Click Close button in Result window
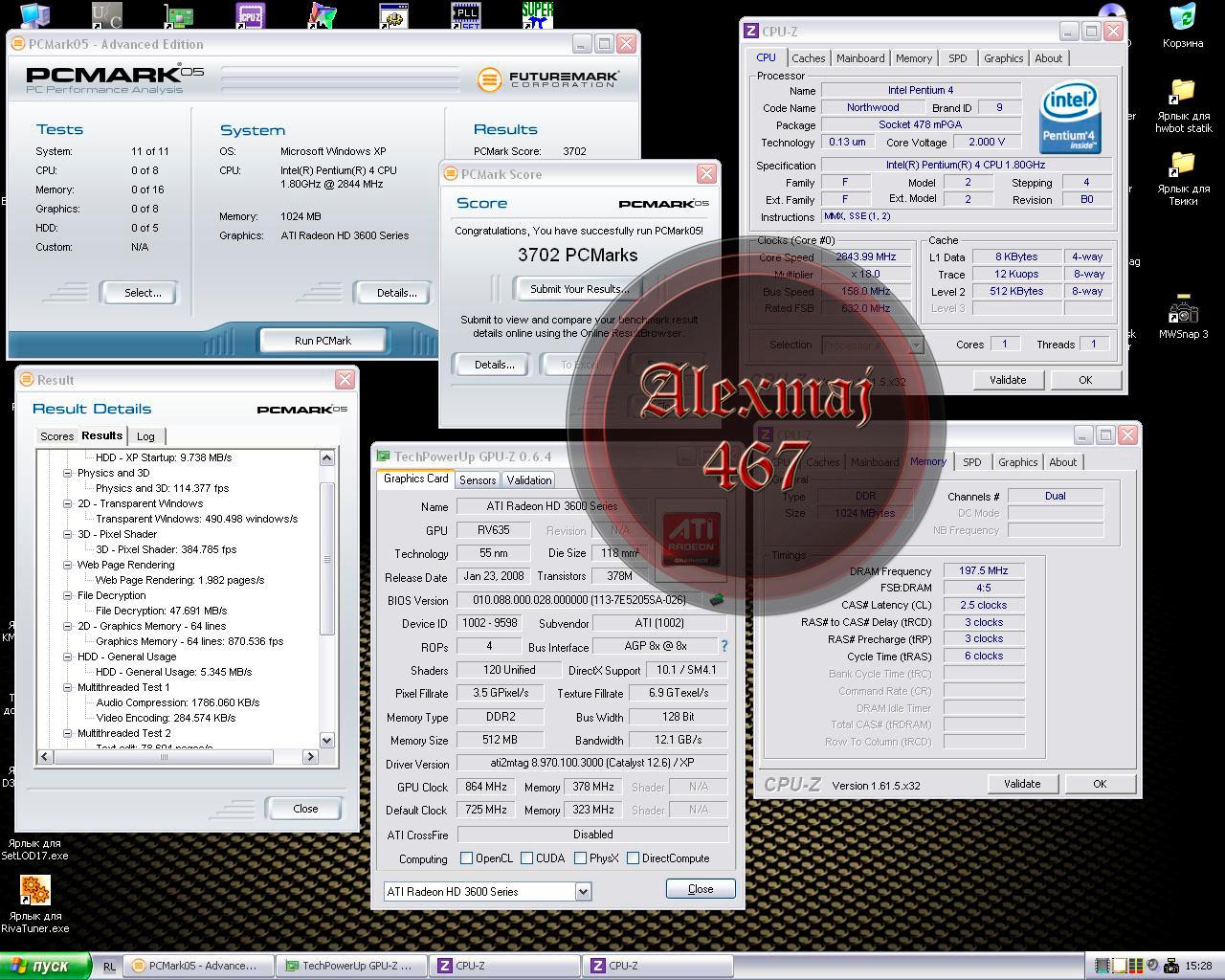 (305, 809)
